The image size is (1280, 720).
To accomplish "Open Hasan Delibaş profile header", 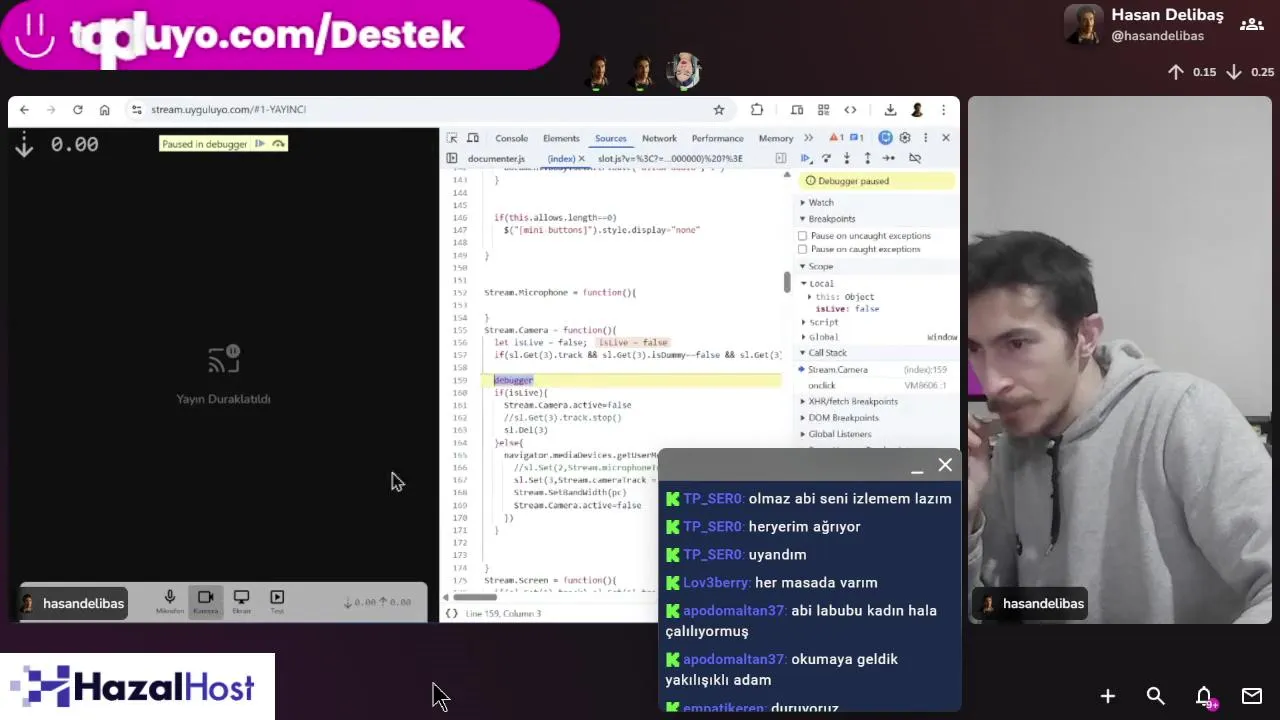I will pyautogui.click(x=1144, y=25).
